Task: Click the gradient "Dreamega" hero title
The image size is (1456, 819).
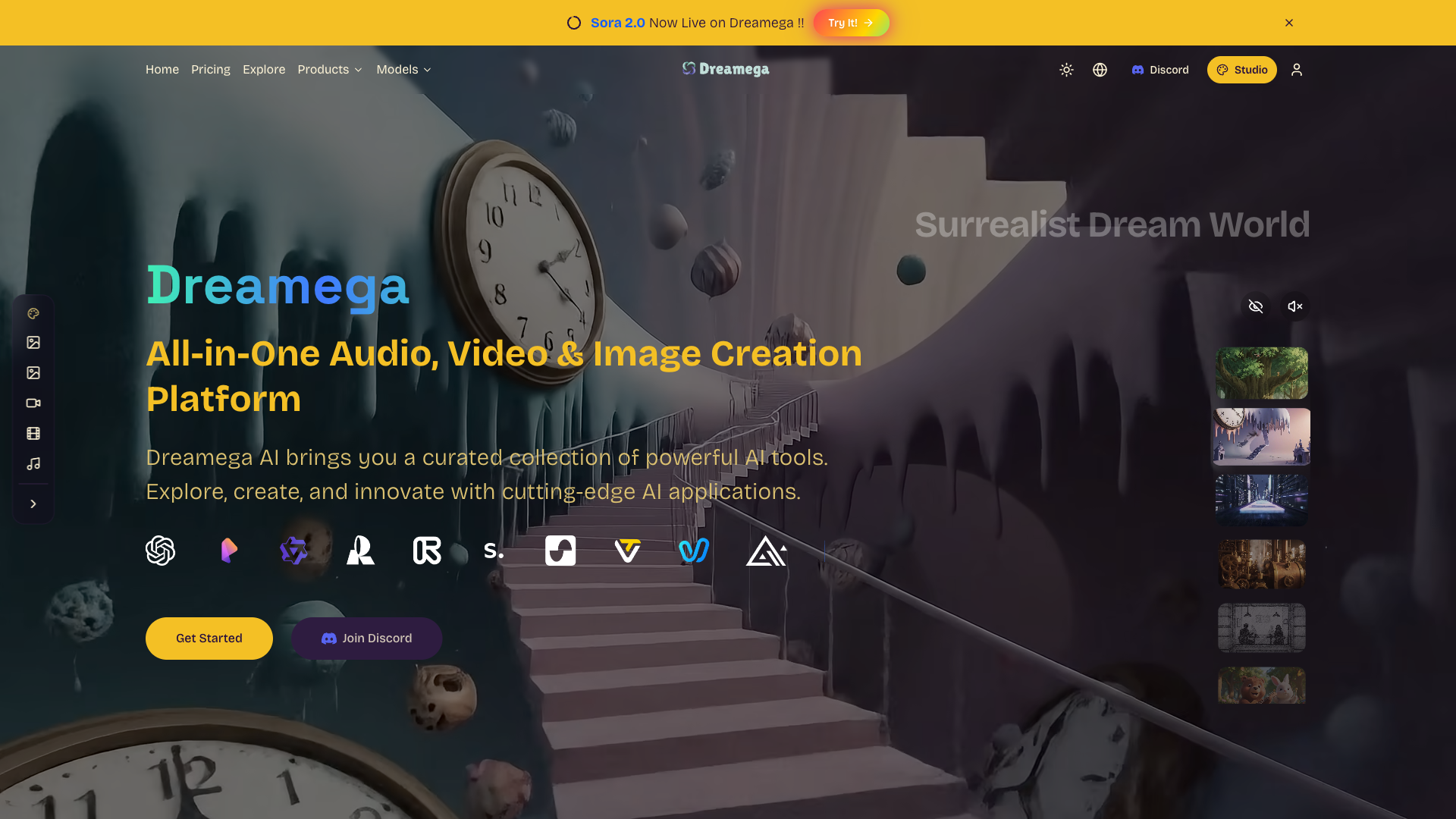Action: 278,287
